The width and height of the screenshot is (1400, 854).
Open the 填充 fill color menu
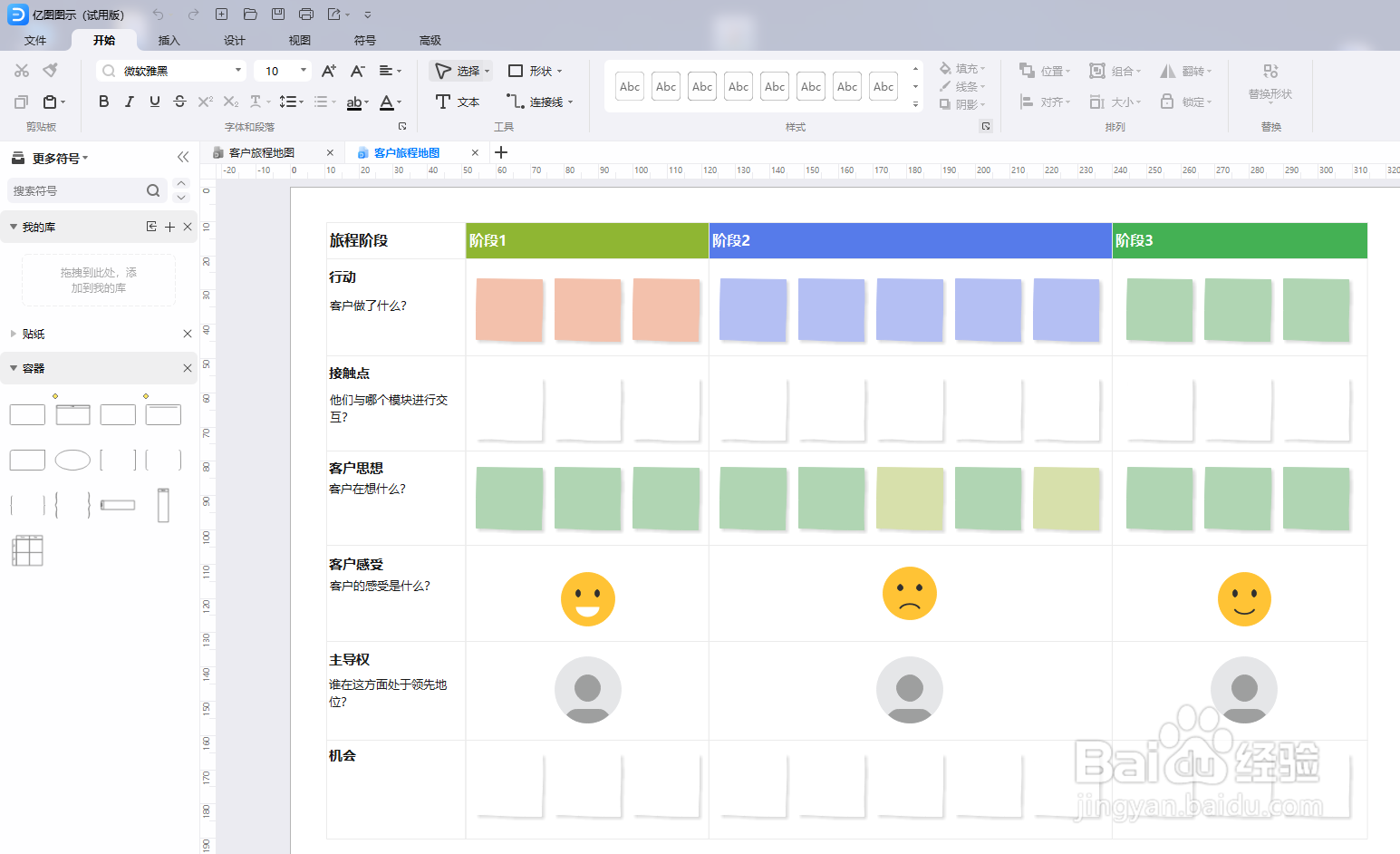coord(962,69)
